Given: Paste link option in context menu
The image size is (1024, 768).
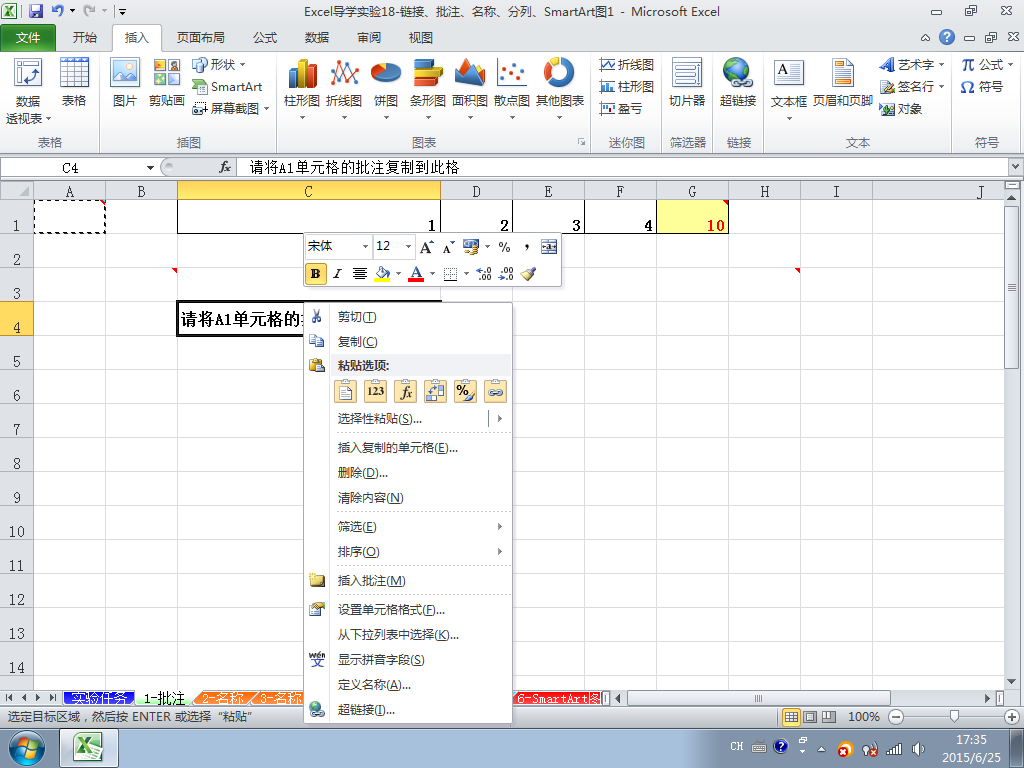Looking at the screenshot, I should (x=496, y=391).
